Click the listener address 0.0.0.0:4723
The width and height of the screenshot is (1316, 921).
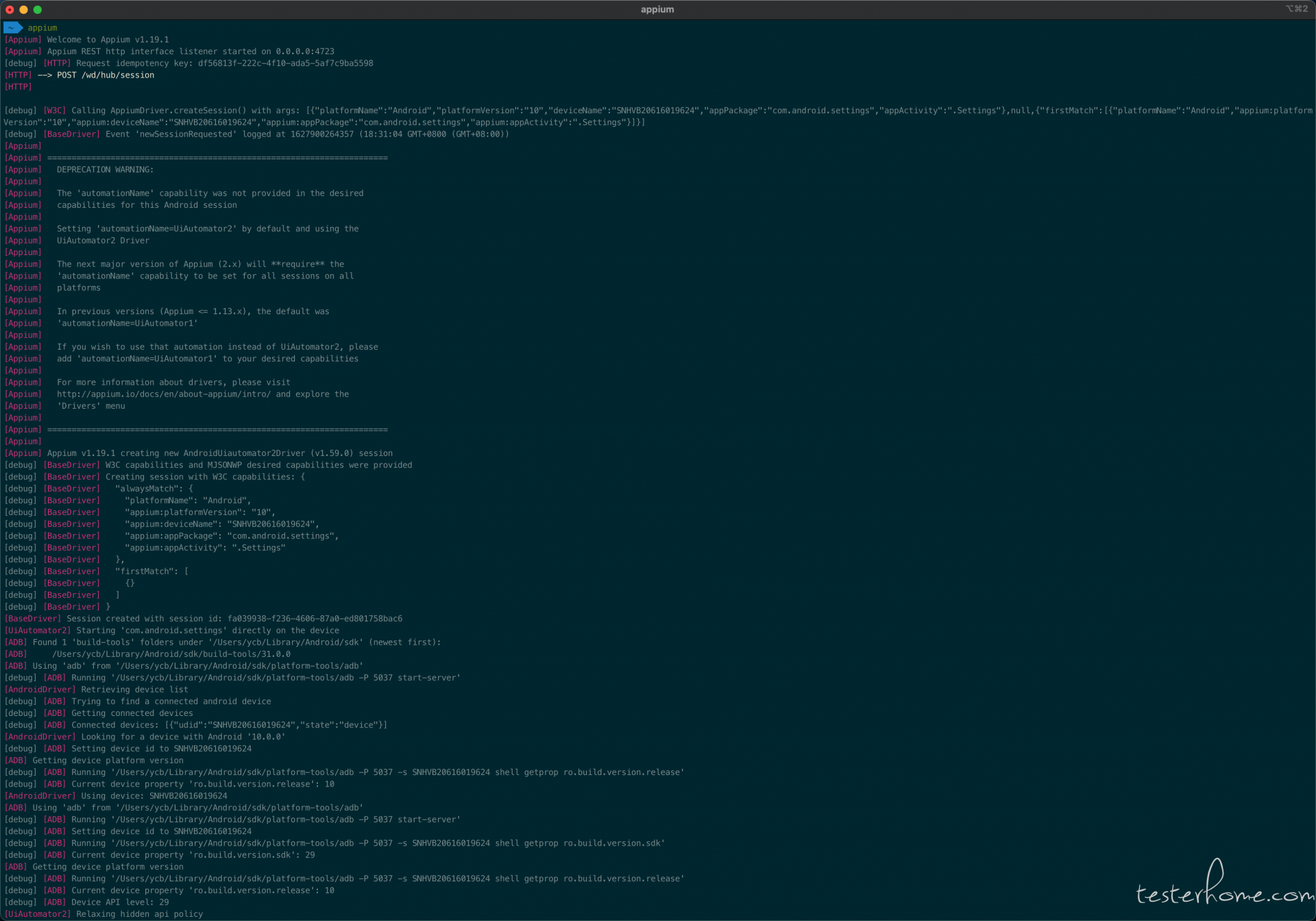[x=305, y=51]
